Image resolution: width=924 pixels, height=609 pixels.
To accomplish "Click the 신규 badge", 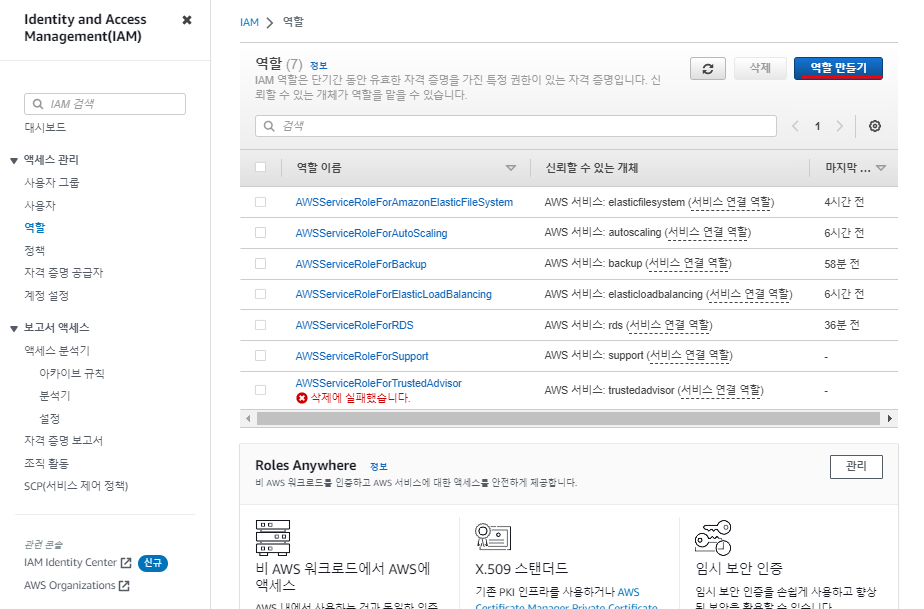I will pyautogui.click(x=153, y=563).
